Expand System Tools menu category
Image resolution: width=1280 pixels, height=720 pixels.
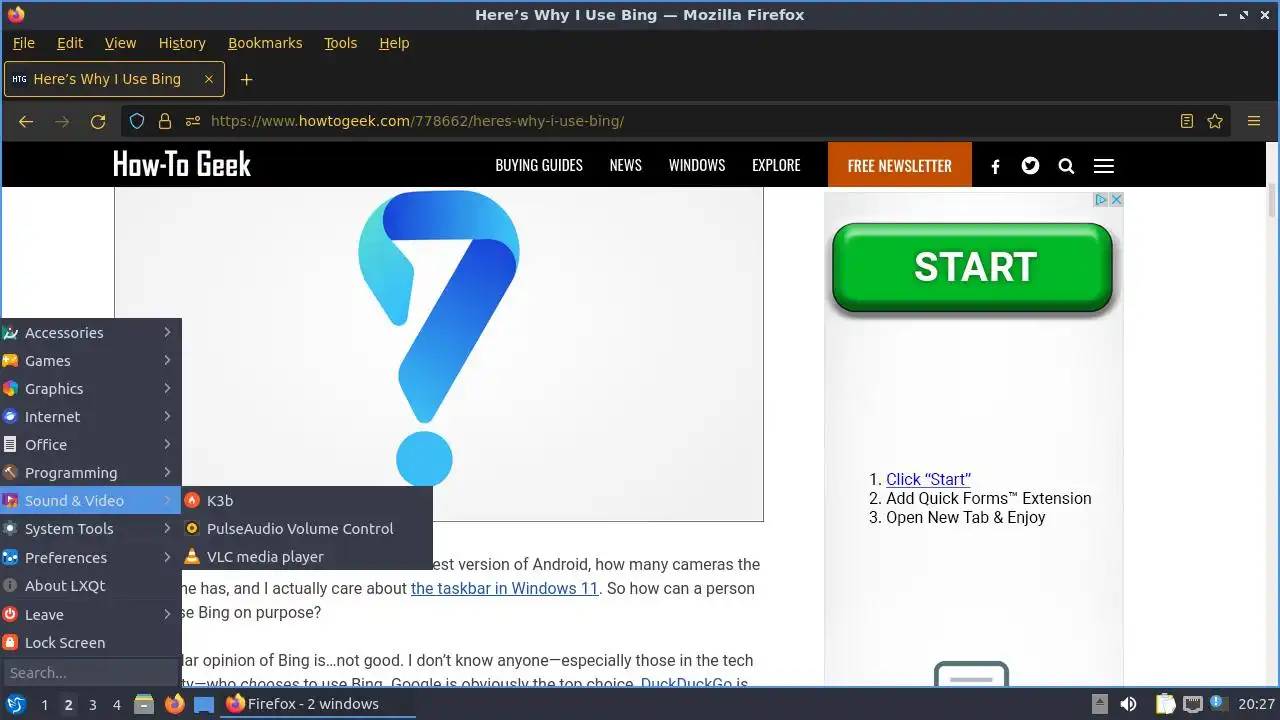tap(90, 529)
